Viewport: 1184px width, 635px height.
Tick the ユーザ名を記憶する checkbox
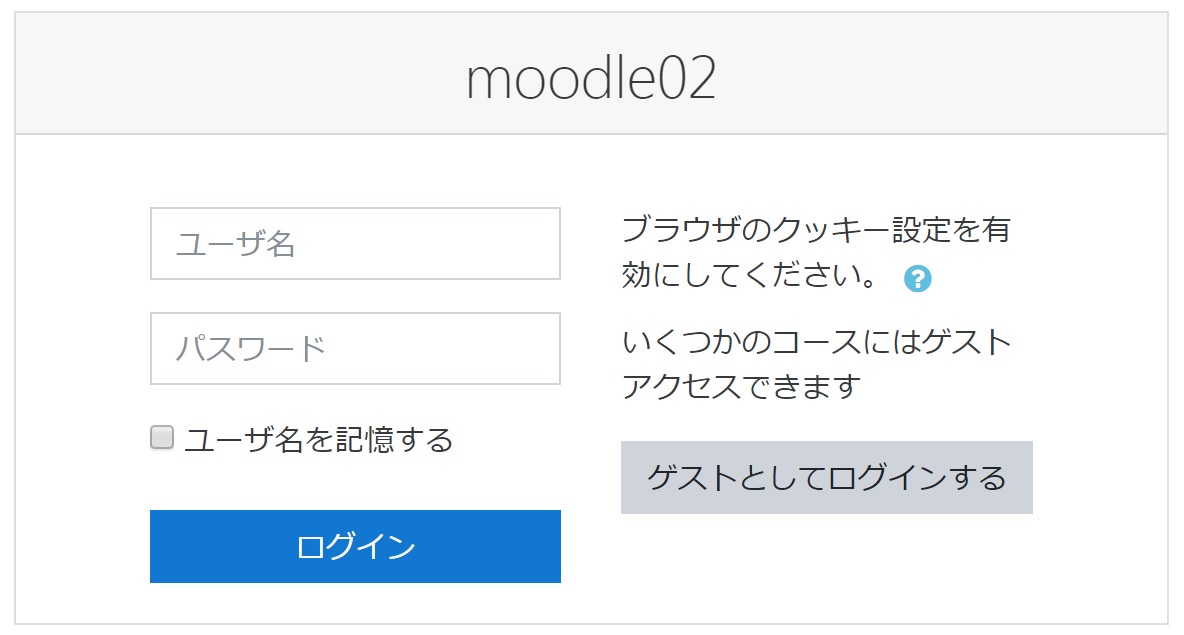[162, 437]
